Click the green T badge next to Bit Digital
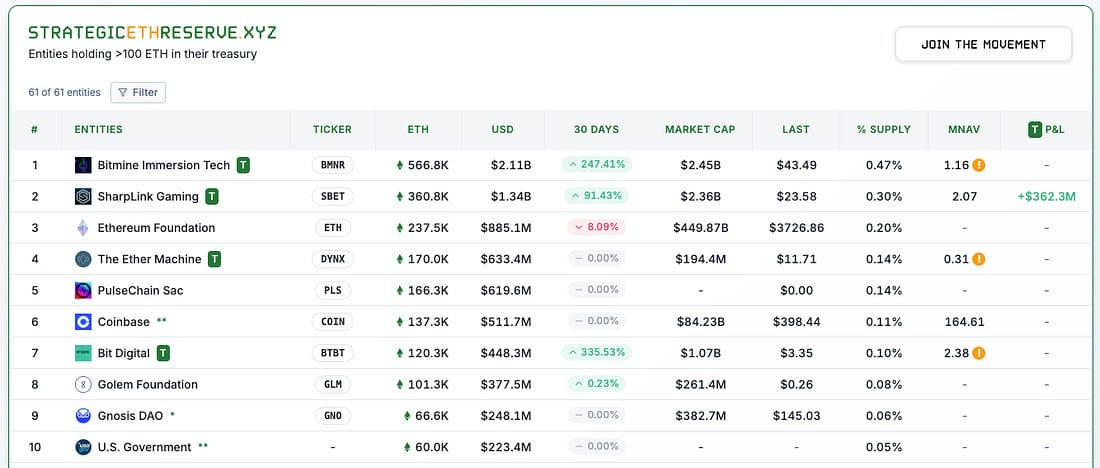1100x468 pixels. [163, 353]
